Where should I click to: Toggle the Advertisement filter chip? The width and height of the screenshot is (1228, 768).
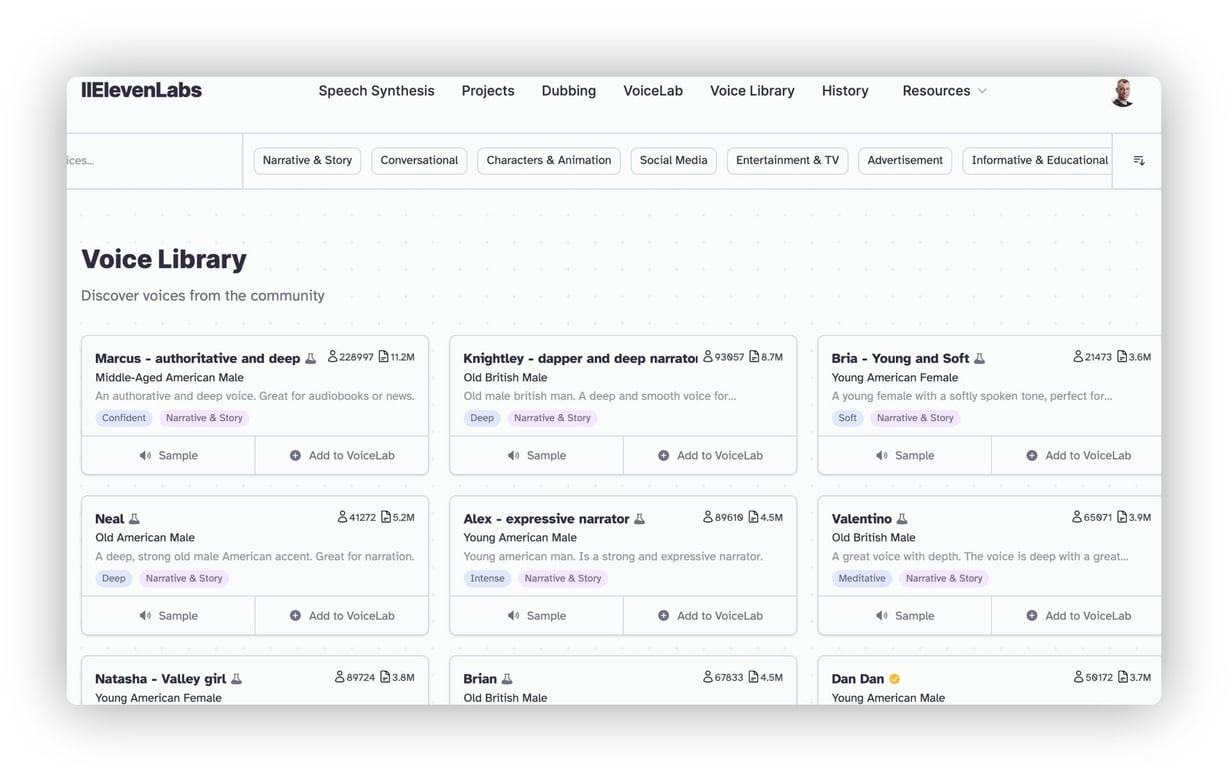tap(905, 161)
